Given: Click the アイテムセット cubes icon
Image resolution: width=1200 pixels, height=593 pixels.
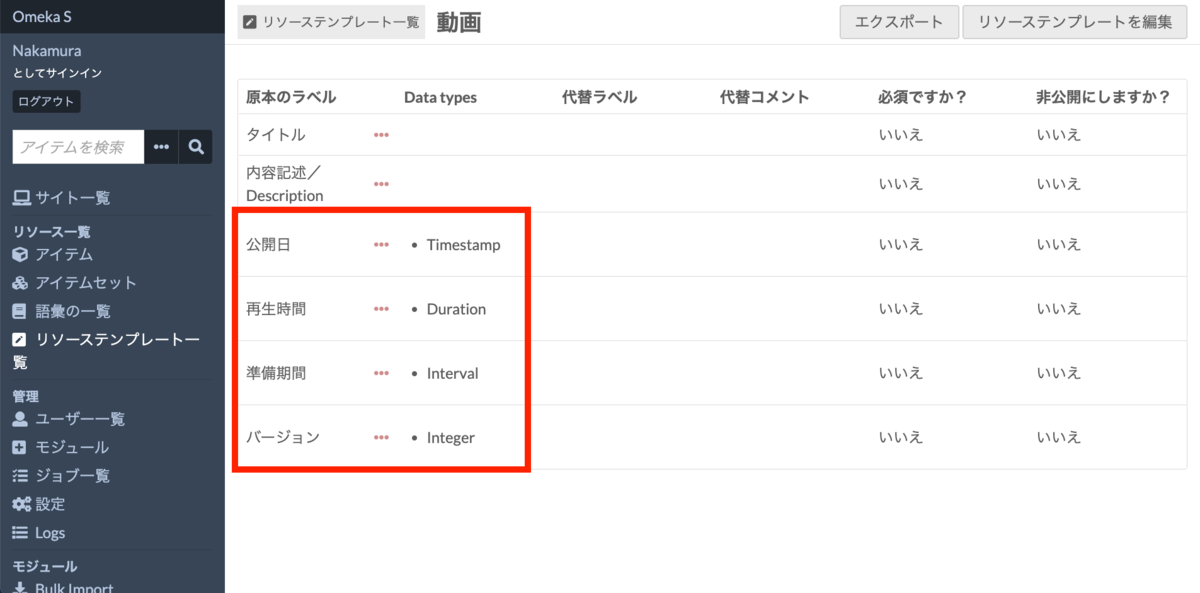Looking at the screenshot, I should coord(20,283).
